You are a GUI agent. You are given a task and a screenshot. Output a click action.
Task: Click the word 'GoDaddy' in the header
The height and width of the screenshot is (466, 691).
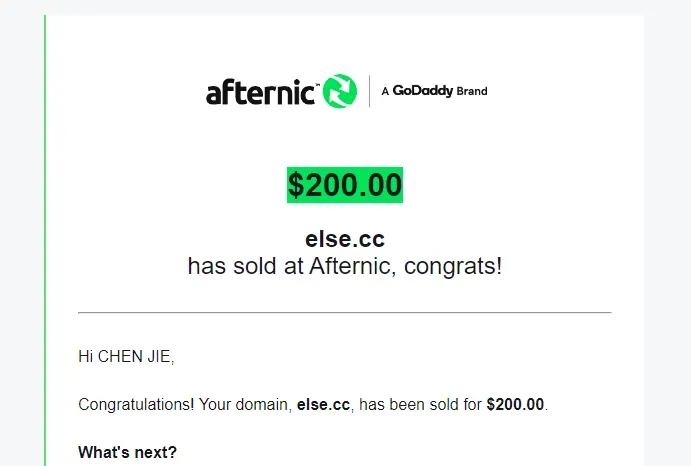[x=423, y=91]
